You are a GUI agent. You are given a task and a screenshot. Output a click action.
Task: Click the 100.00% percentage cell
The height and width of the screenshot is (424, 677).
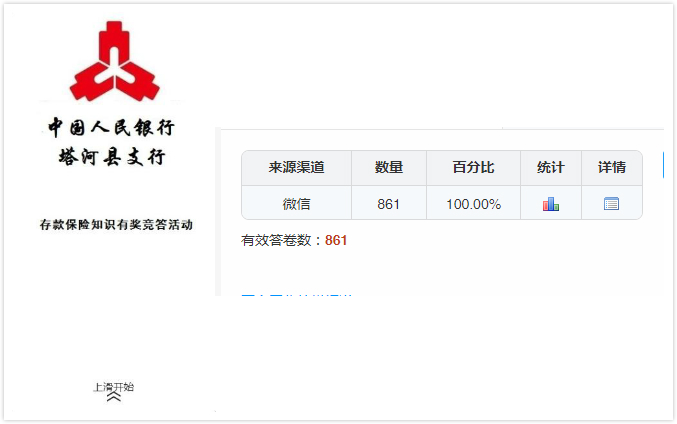click(x=473, y=203)
